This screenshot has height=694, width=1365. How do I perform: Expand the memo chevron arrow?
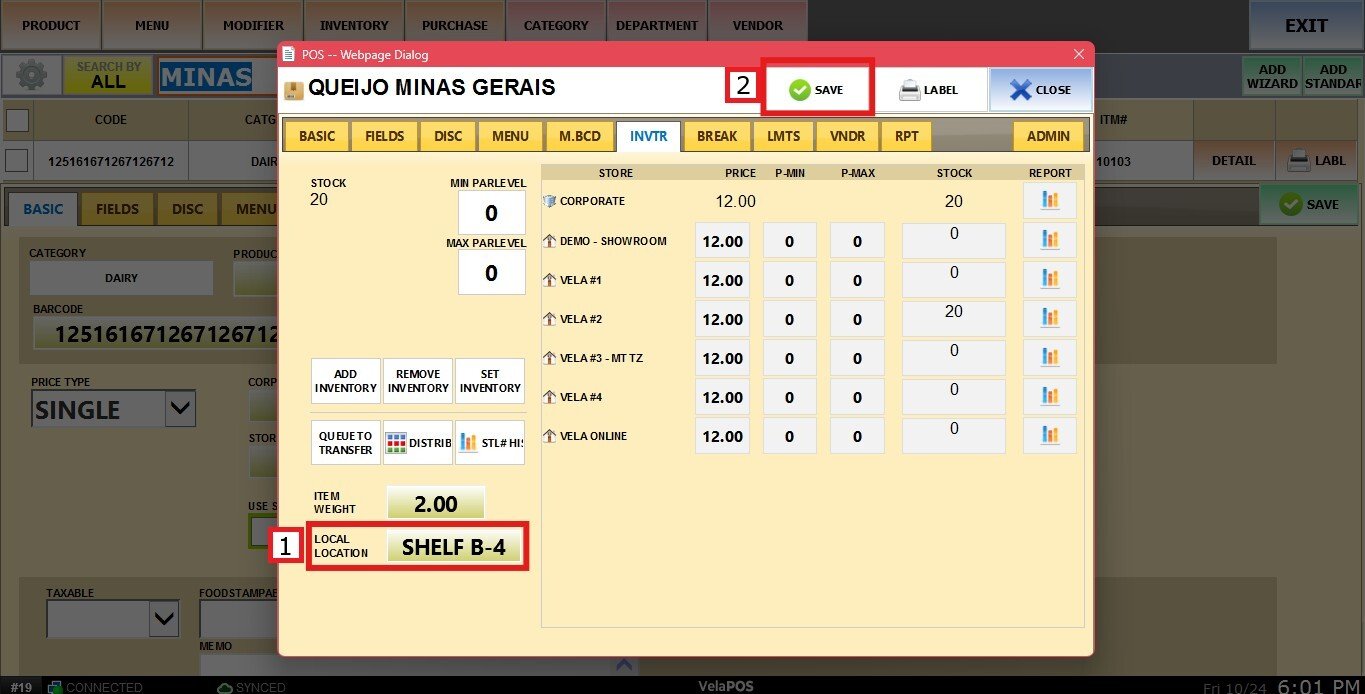[624, 664]
